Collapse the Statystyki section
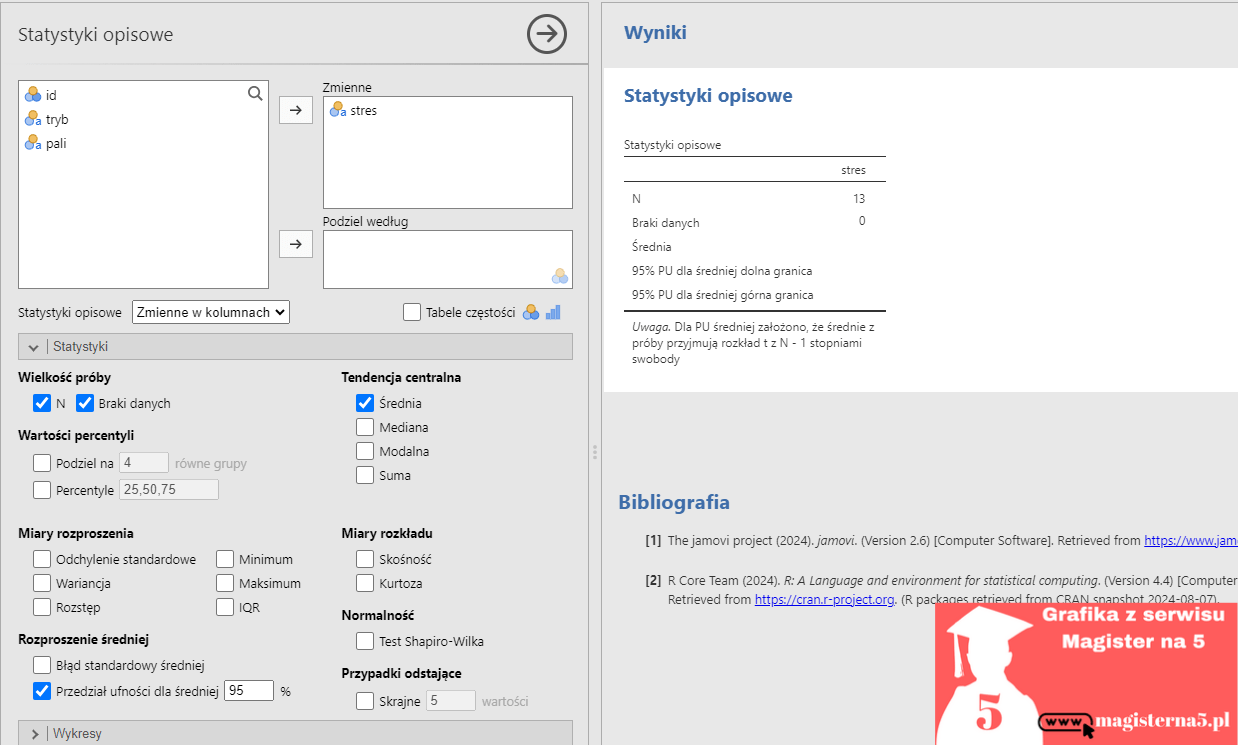The image size is (1238, 745). coord(34,346)
